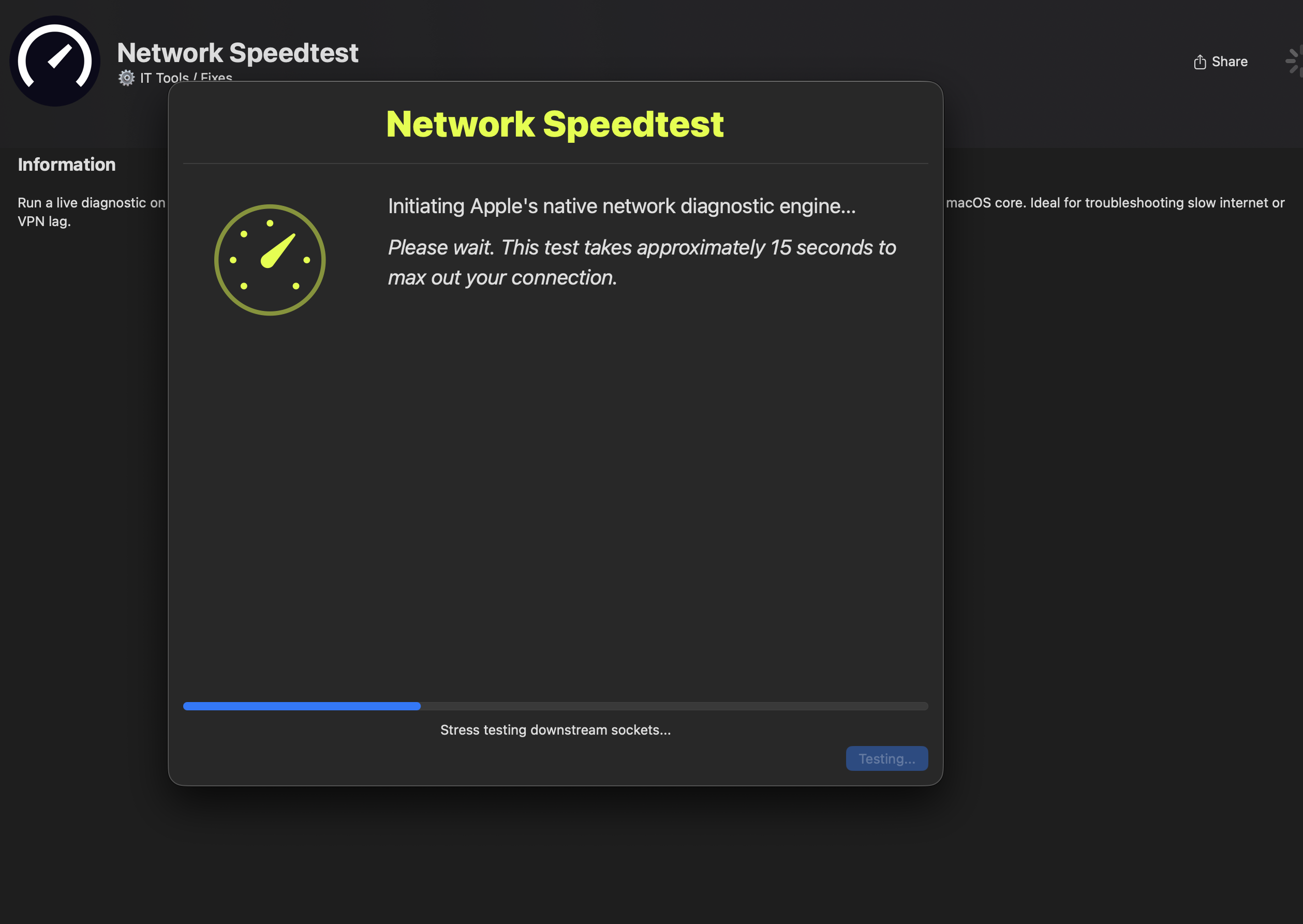
Task: Click the 'Run a live diagnostic on' description text
Action: [x=92, y=203]
